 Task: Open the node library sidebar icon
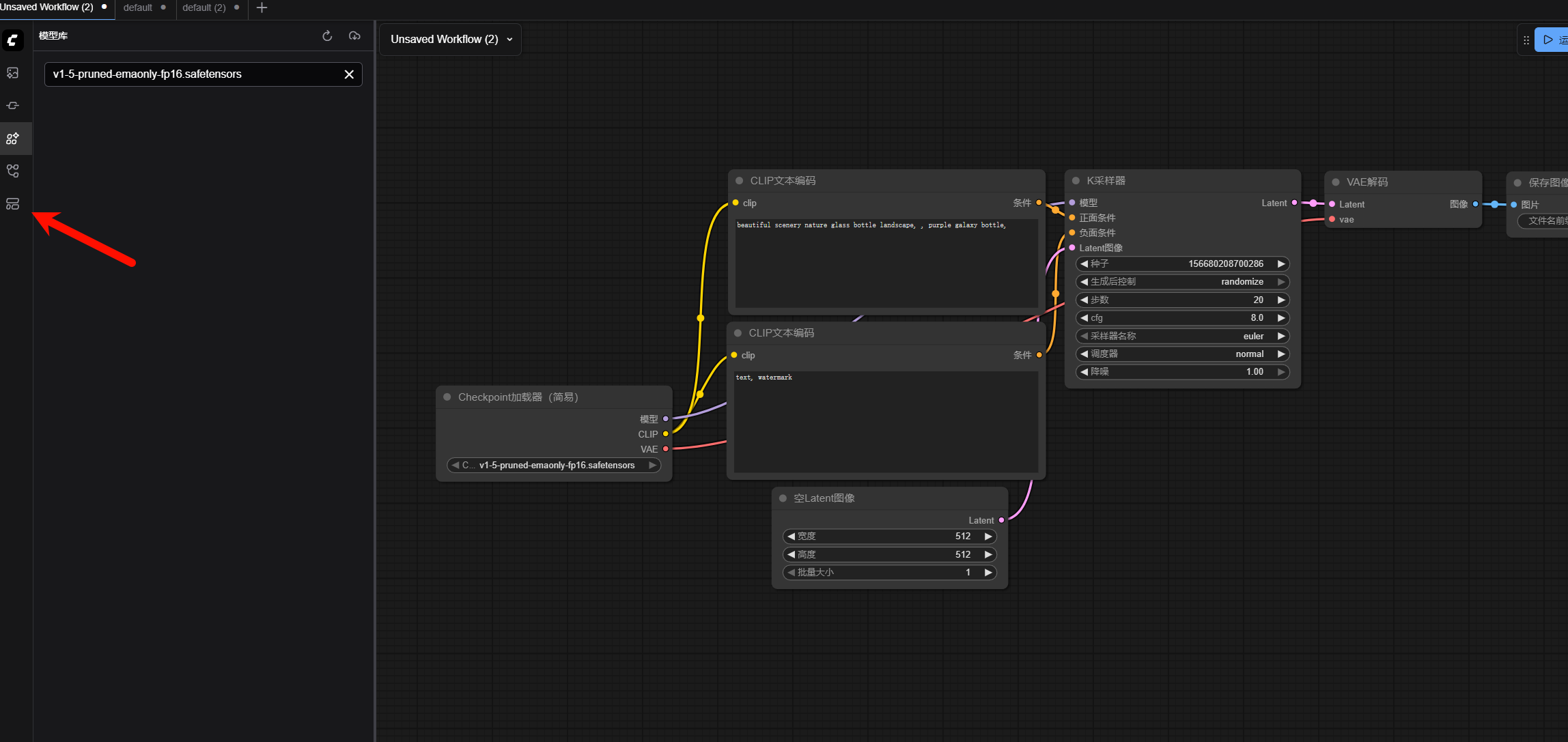[x=13, y=106]
